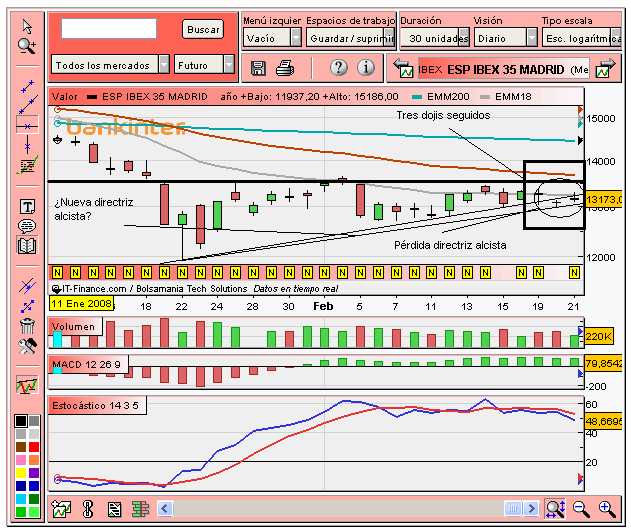Click the horizontal scrollbar thumb
631x530 pixels.
click(x=513, y=509)
